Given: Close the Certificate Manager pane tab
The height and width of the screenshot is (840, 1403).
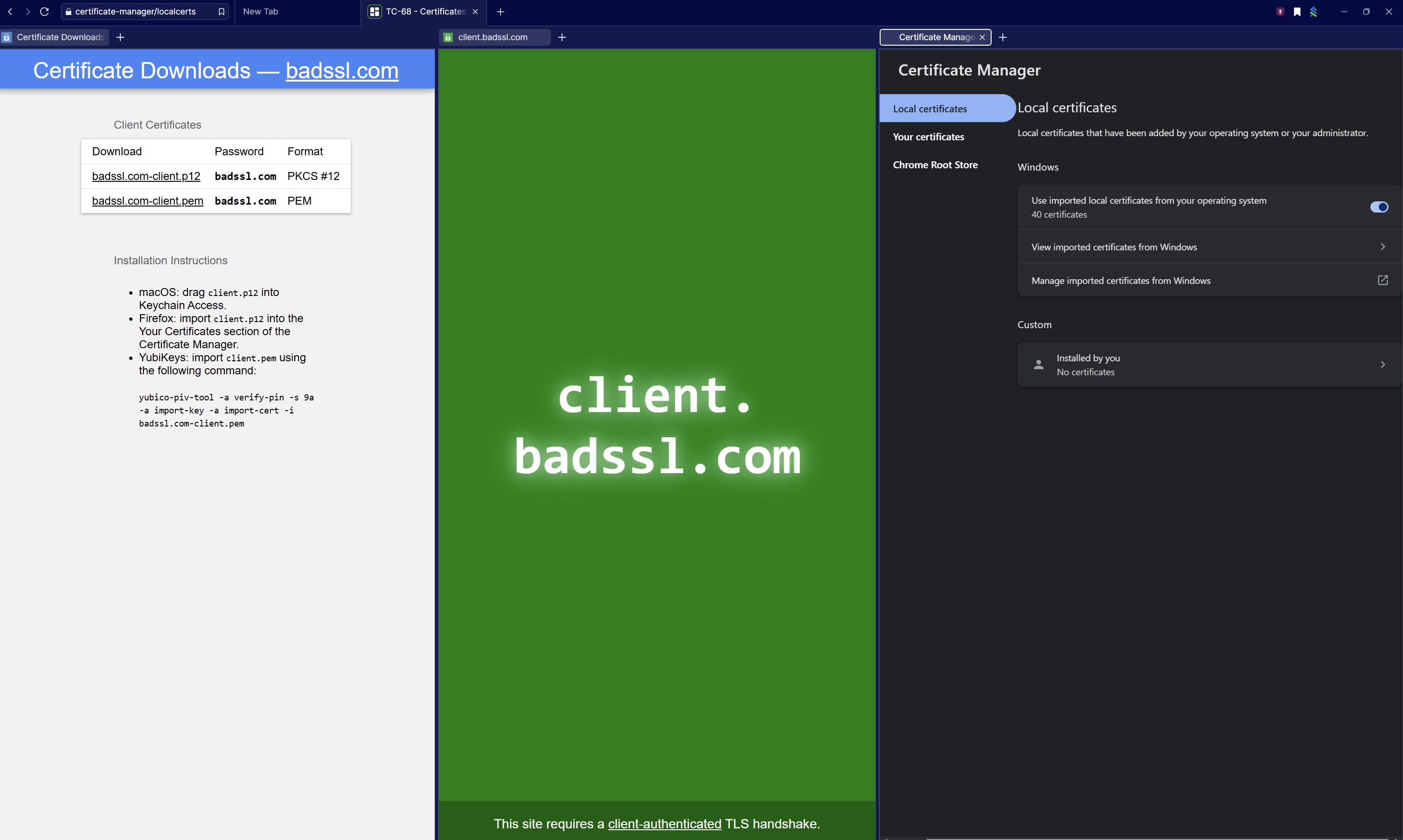Looking at the screenshot, I should pos(982,37).
